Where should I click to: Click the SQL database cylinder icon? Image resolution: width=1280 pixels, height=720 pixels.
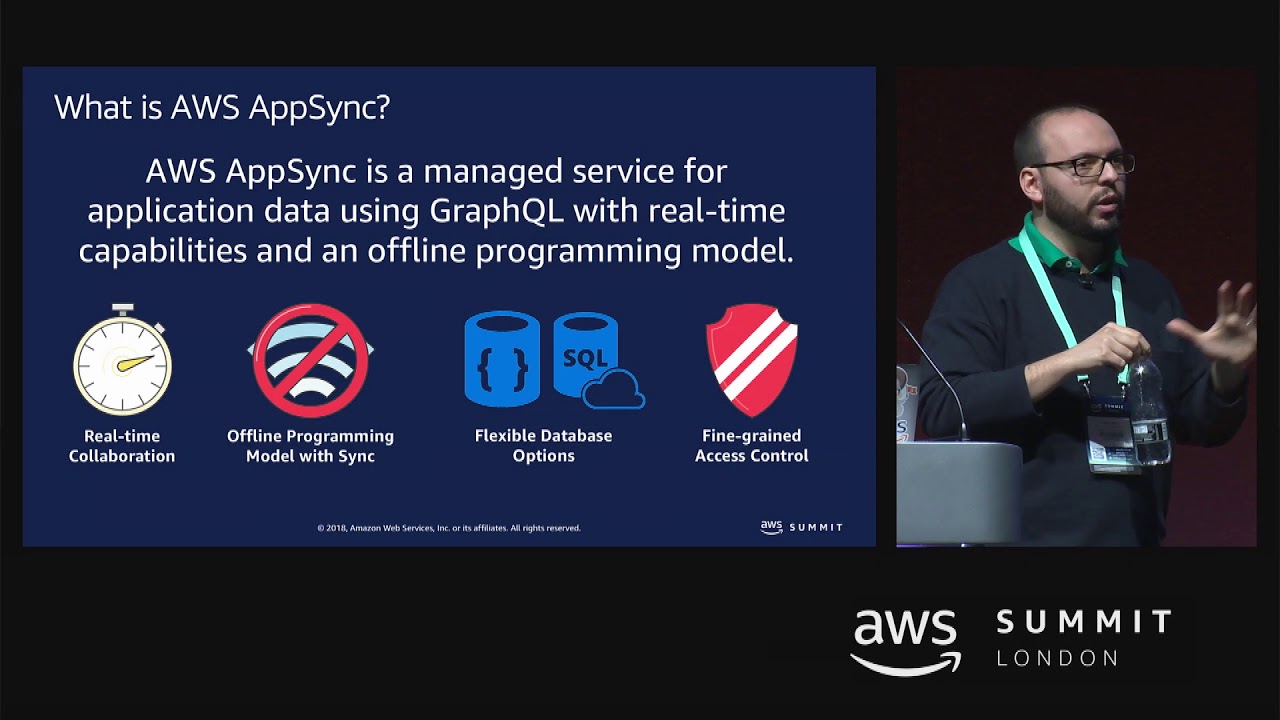(598, 360)
